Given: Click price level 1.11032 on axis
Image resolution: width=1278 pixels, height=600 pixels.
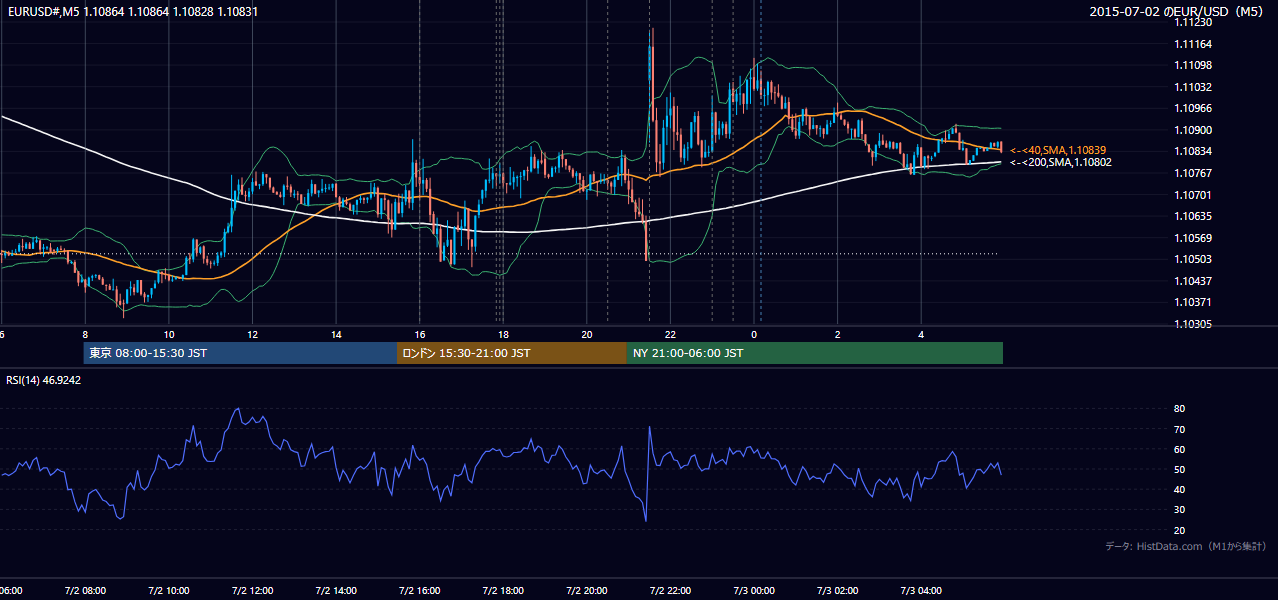Looking at the screenshot, I should pyautogui.click(x=1193, y=87).
